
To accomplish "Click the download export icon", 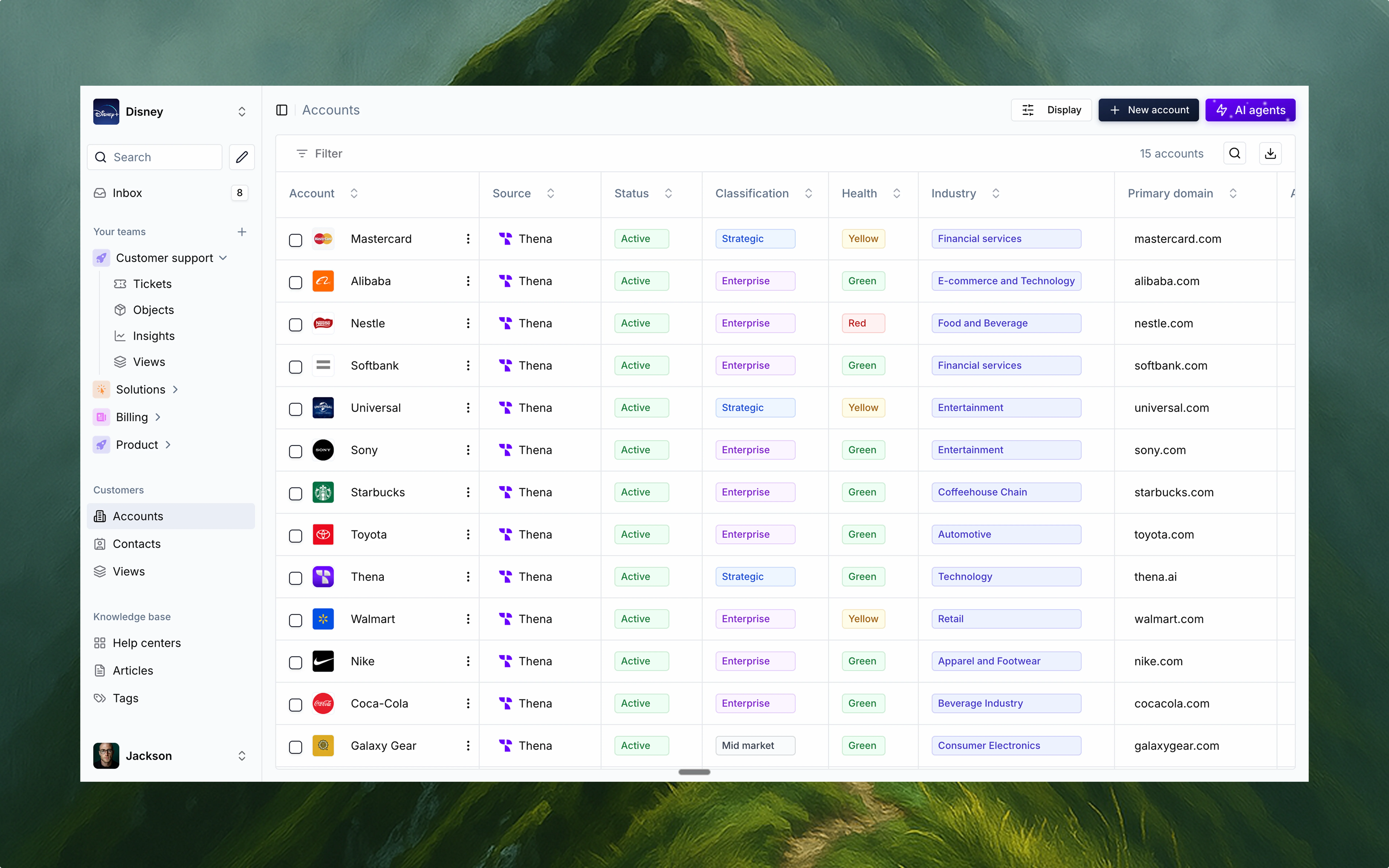I will [x=1270, y=153].
